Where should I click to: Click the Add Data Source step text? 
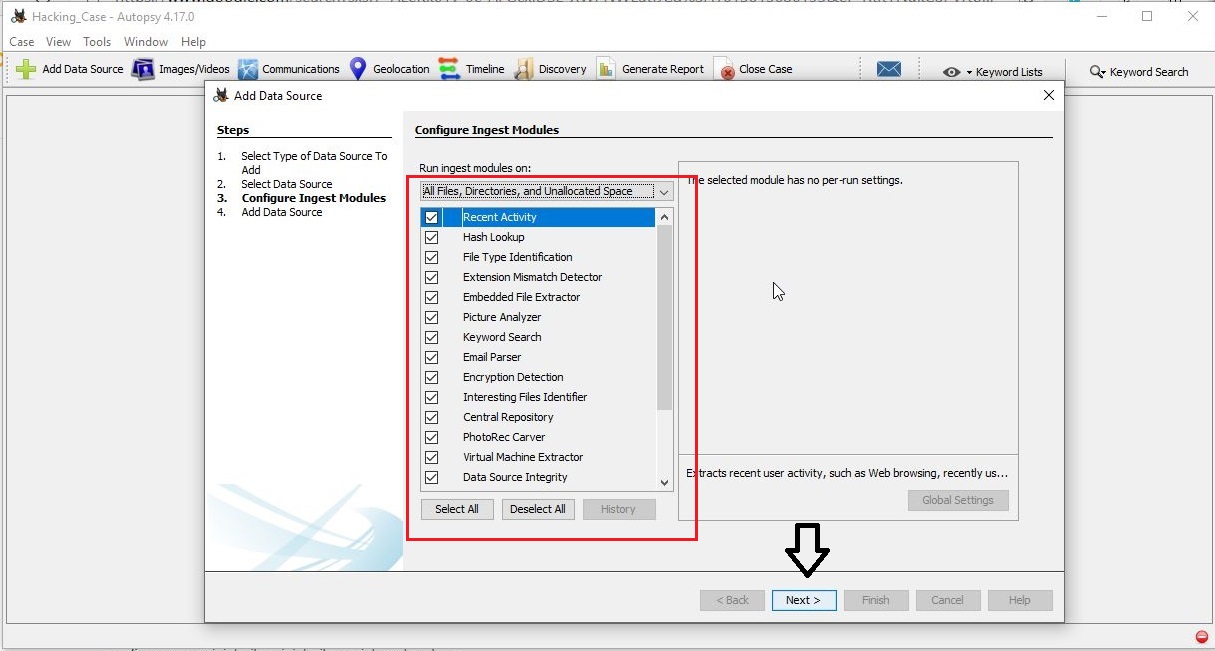tap(282, 212)
